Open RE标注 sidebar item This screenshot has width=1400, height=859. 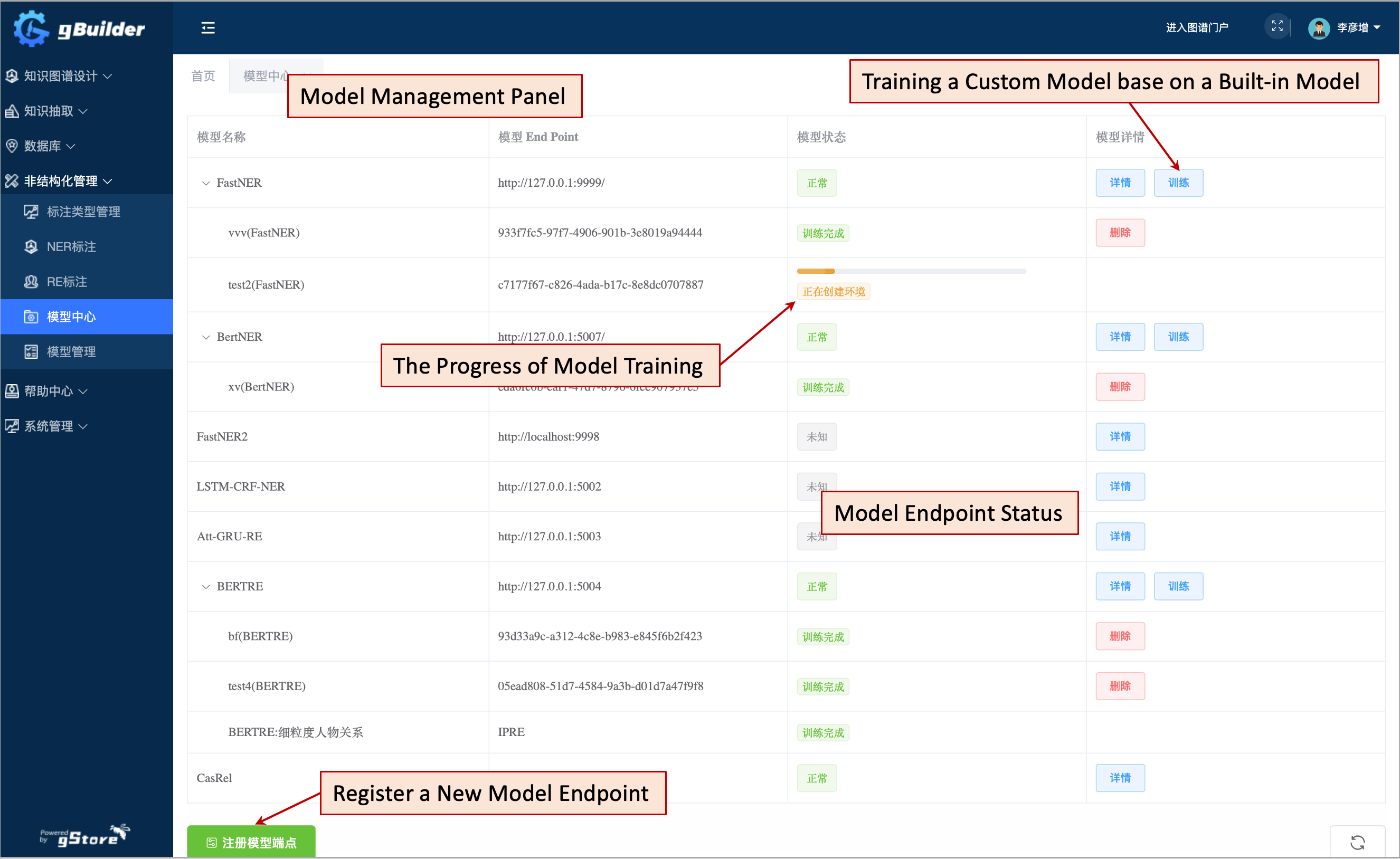tap(67, 282)
